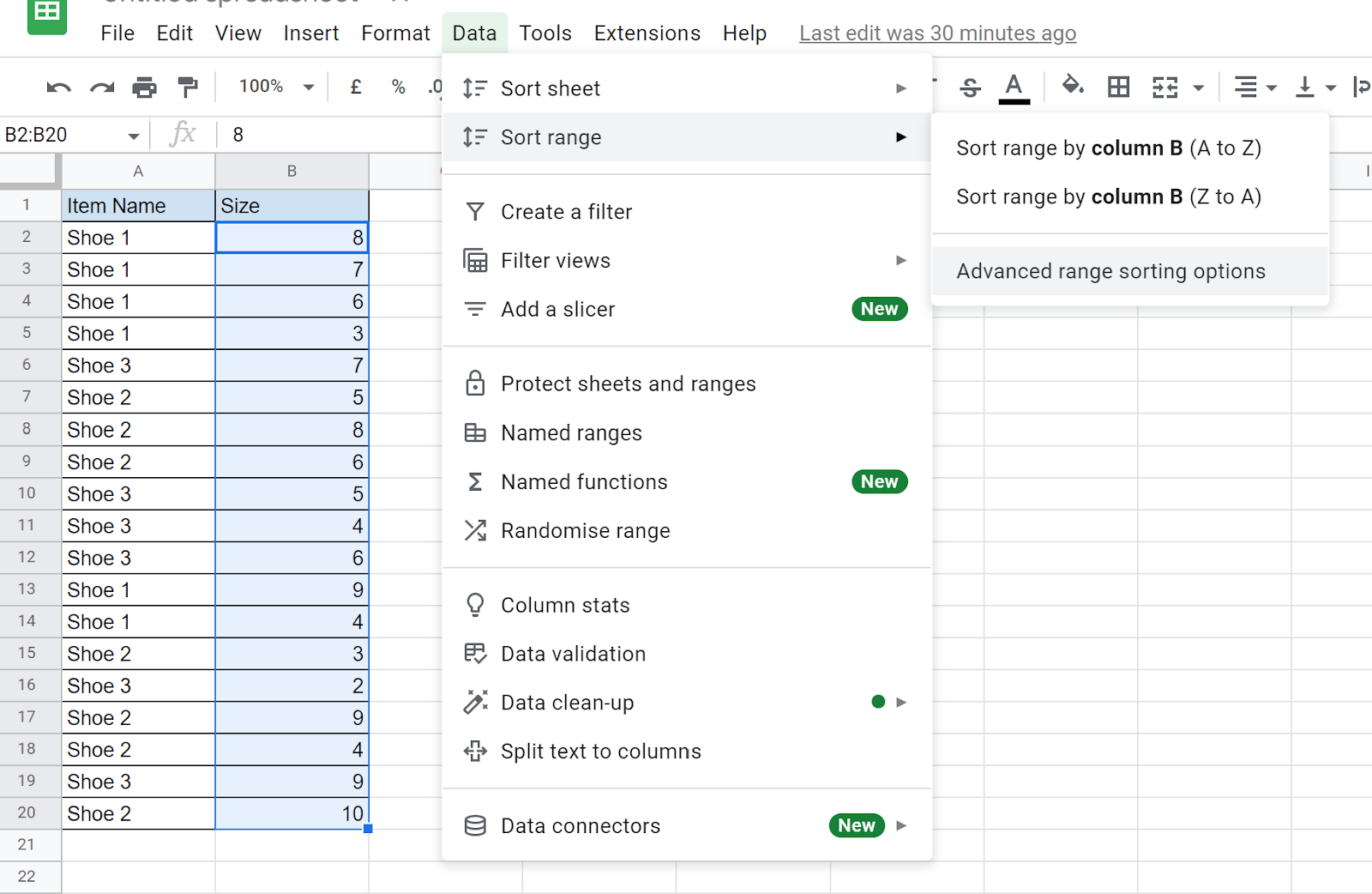Choose Advanced range sorting options
The image size is (1372, 894).
click(1110, 270)
